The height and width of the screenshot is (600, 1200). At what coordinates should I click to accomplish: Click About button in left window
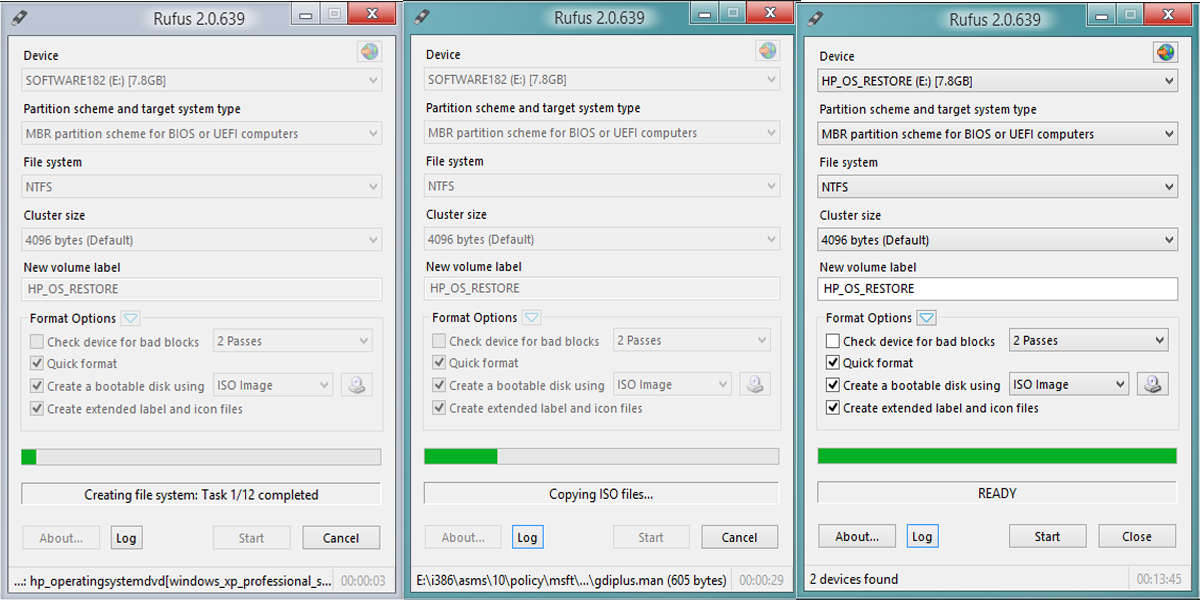[61, 537]
